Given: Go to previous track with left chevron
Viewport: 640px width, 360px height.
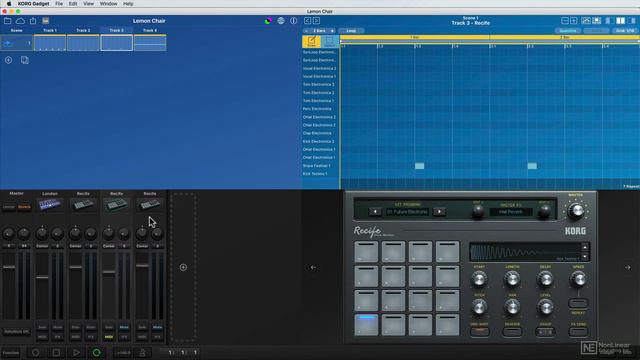Looking at the screenshot, I should point(307,21).
